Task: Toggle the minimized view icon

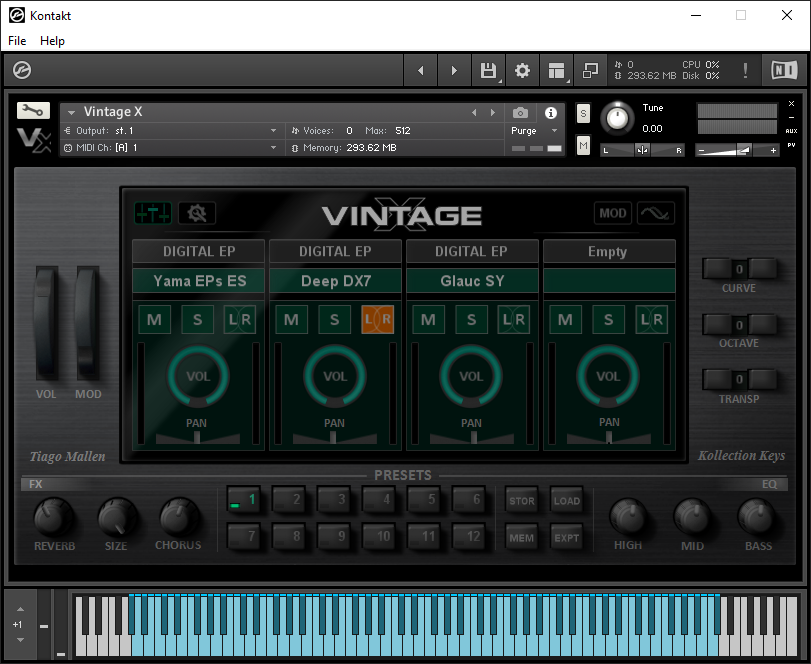Action: (x=590, y=70)
